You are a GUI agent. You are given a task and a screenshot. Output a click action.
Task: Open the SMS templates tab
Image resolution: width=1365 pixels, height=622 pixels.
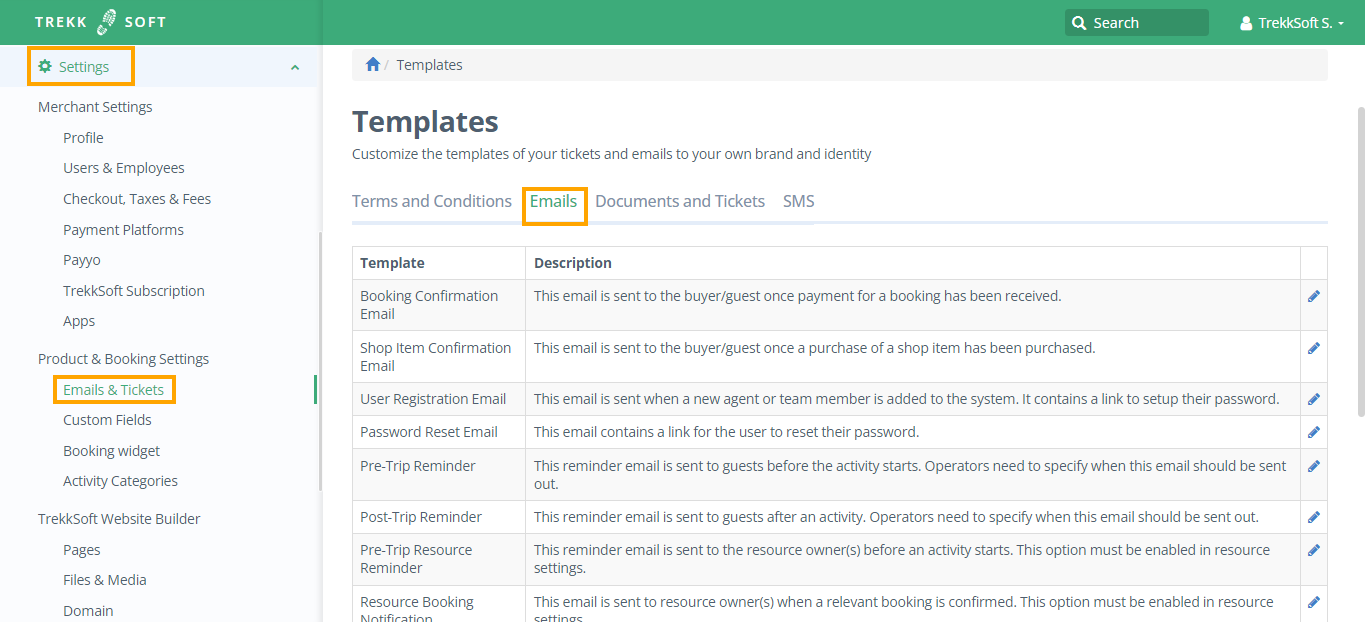(798, 201)
